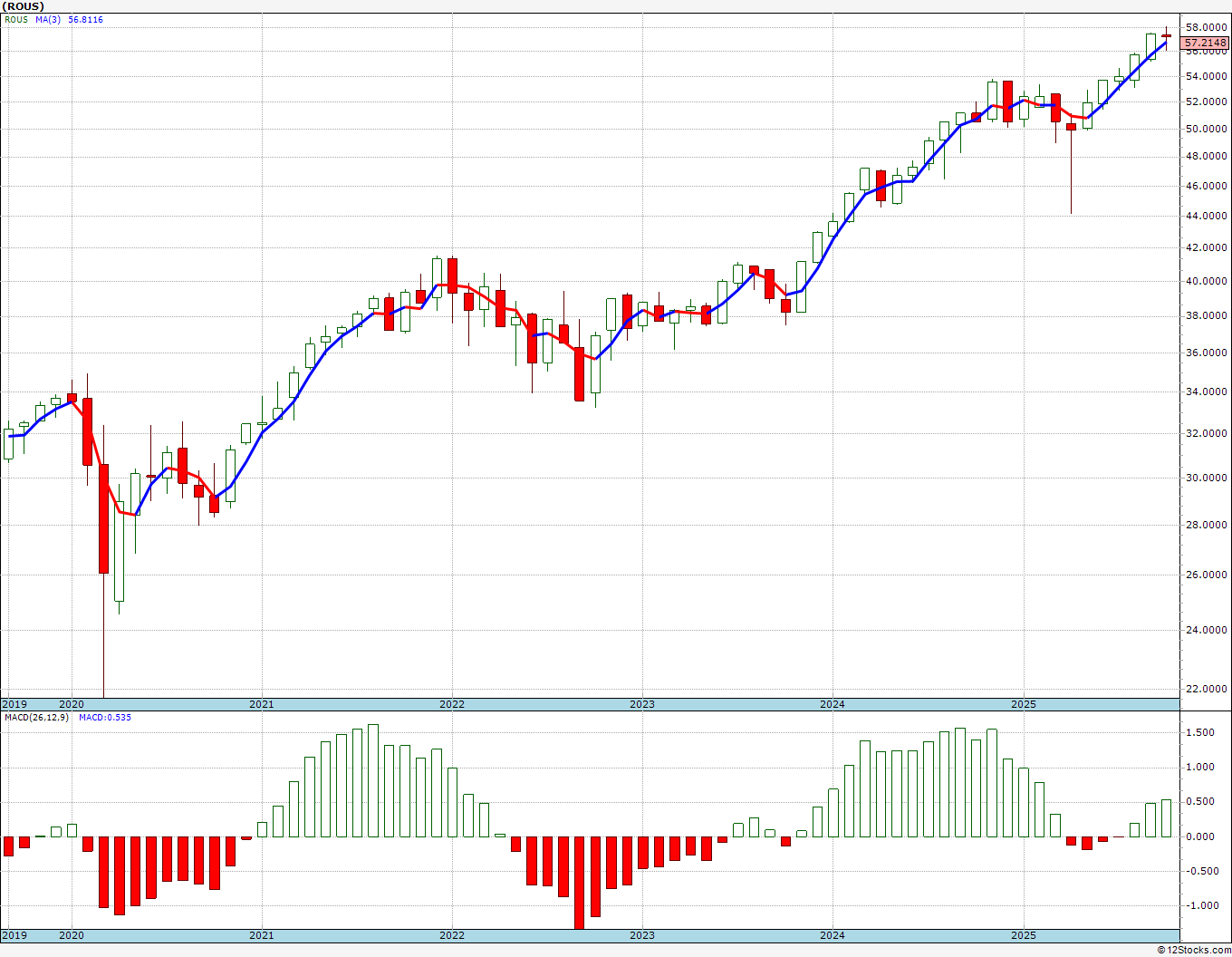Select the MA(3) indicator label
1232x957 pixels.
coord(49,19)
